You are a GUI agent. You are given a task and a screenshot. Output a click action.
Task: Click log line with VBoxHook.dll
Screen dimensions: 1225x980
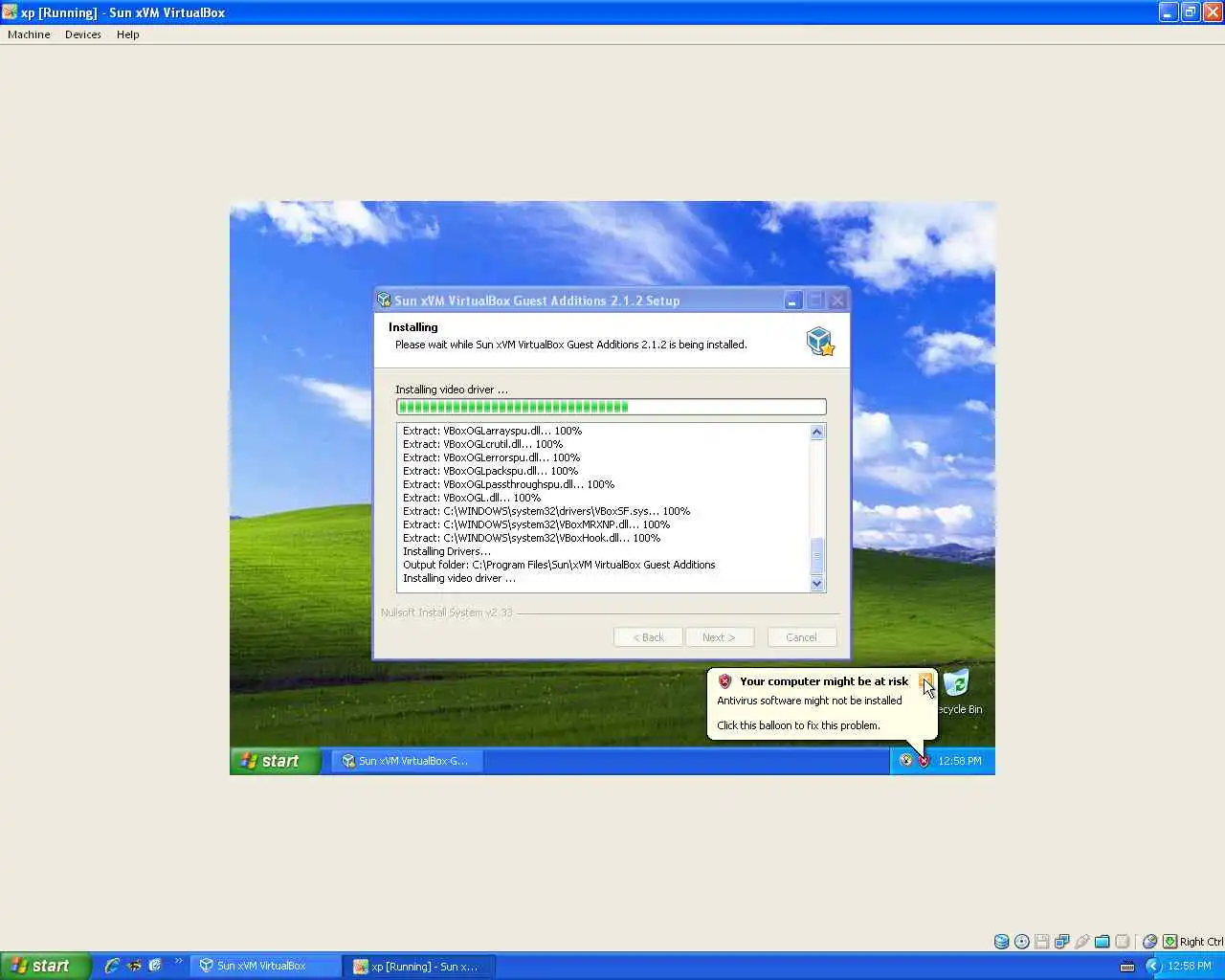tap(531, 538)
